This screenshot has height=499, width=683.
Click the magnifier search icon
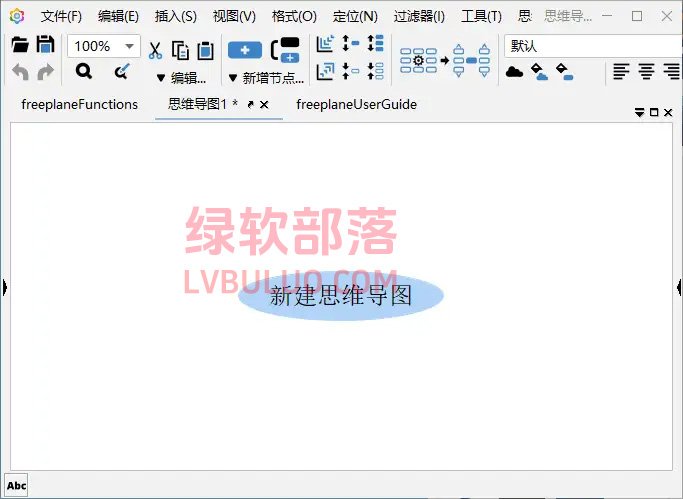(x=84, y=71)
